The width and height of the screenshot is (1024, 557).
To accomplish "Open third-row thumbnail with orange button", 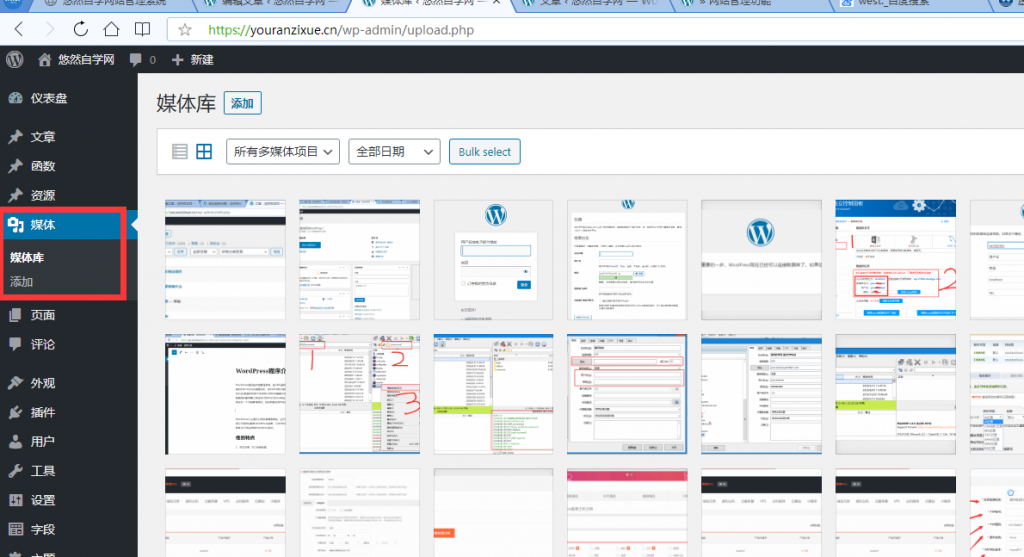I will coord(494,513).
